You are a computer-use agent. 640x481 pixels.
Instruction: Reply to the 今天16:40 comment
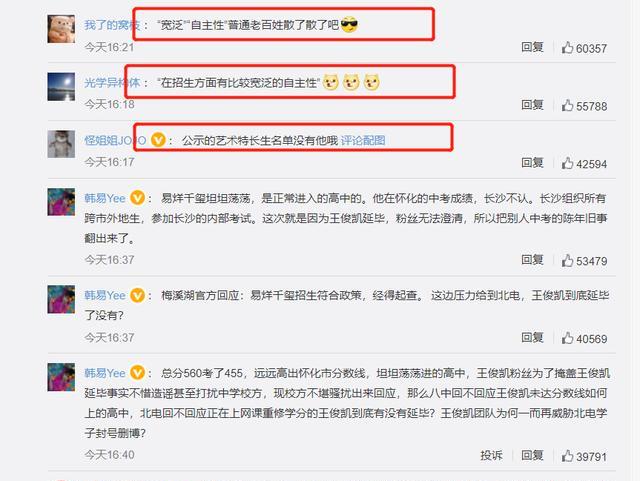click(x=532, y=455)
